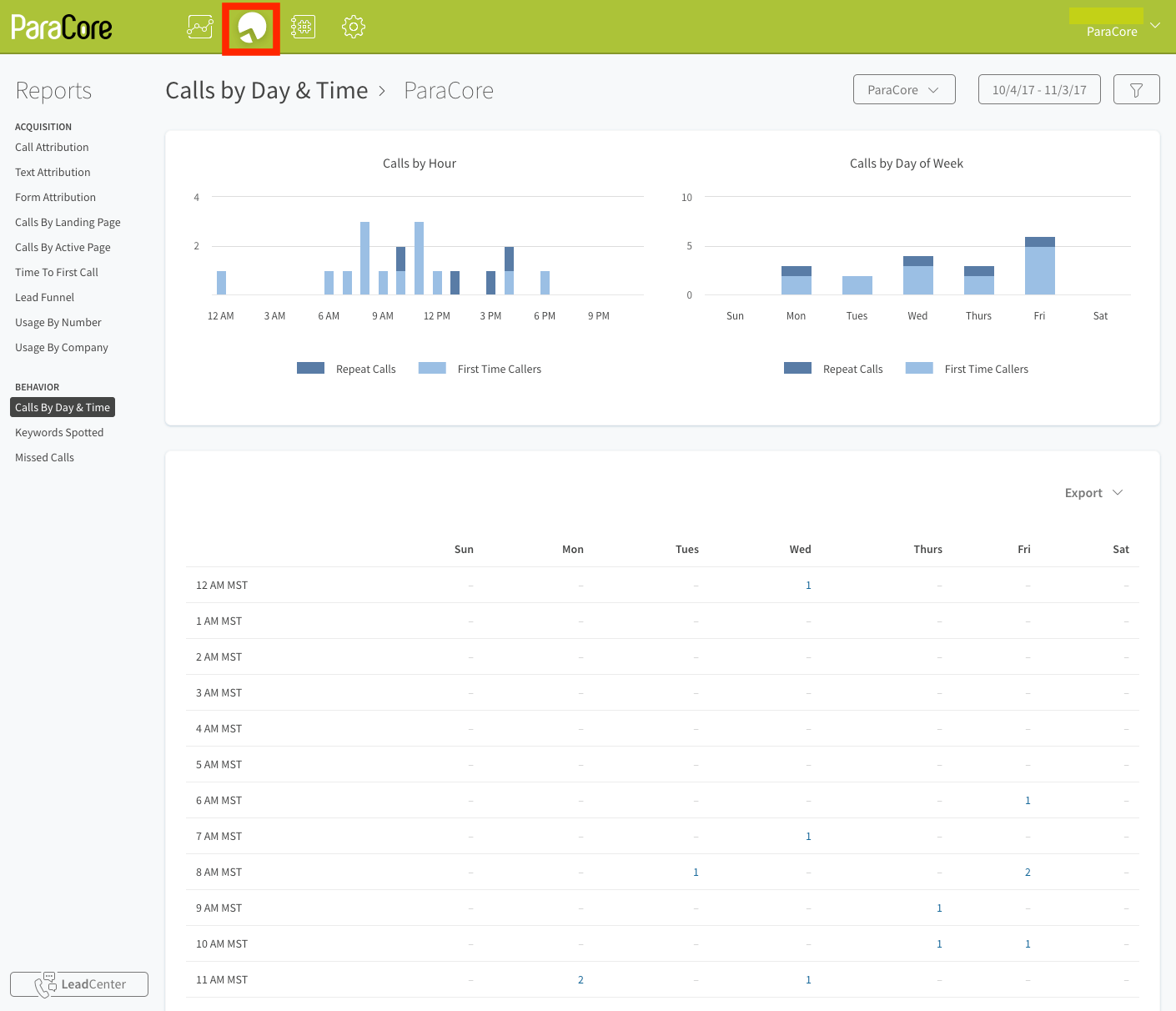The width and height of the screenshot is (1176, 1011).
Task: Open Usage By Number report
Action: 58,322
